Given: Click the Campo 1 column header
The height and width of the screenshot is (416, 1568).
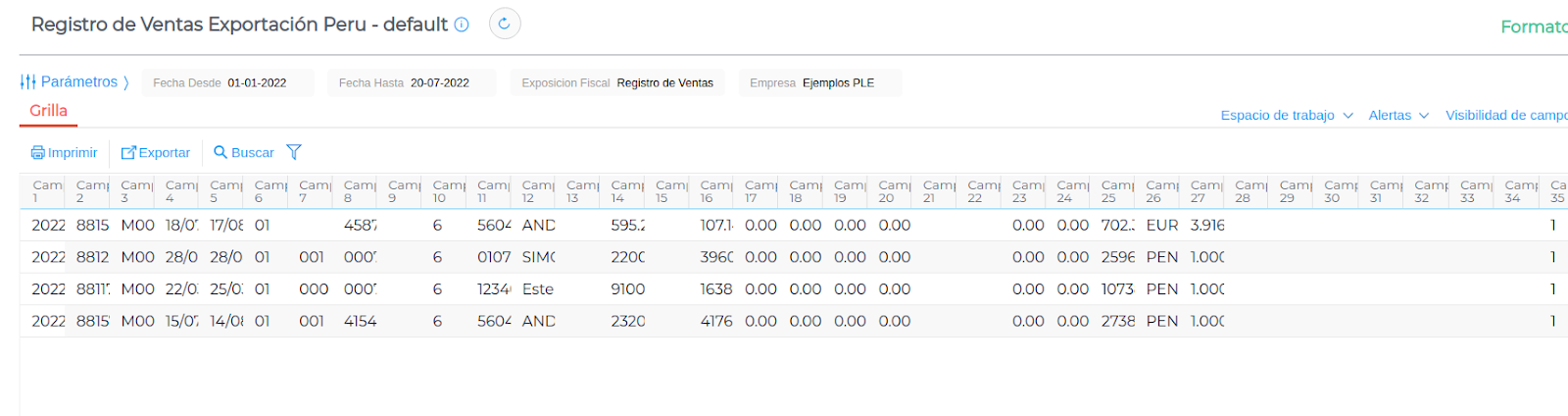Looking at the screenshot, I should tap(45, 191).
